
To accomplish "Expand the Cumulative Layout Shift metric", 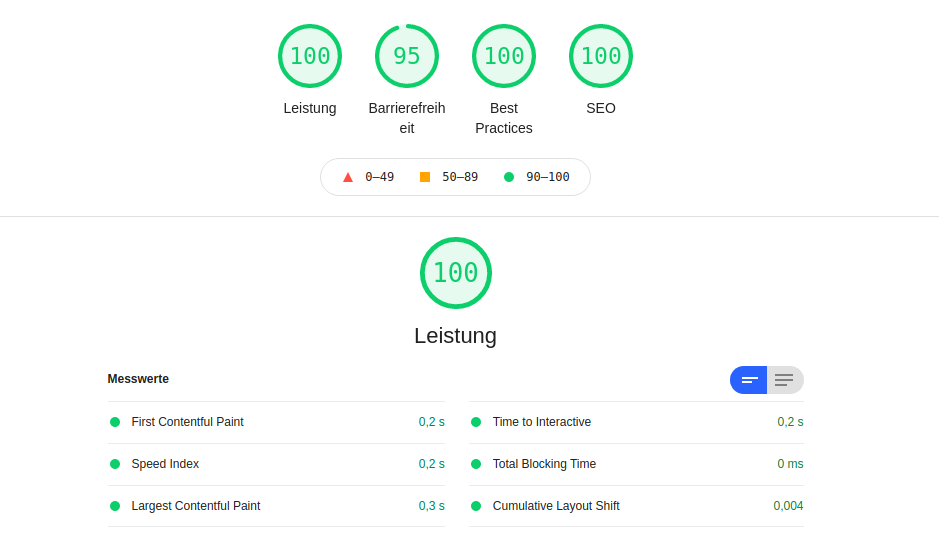I will point(636,506).
